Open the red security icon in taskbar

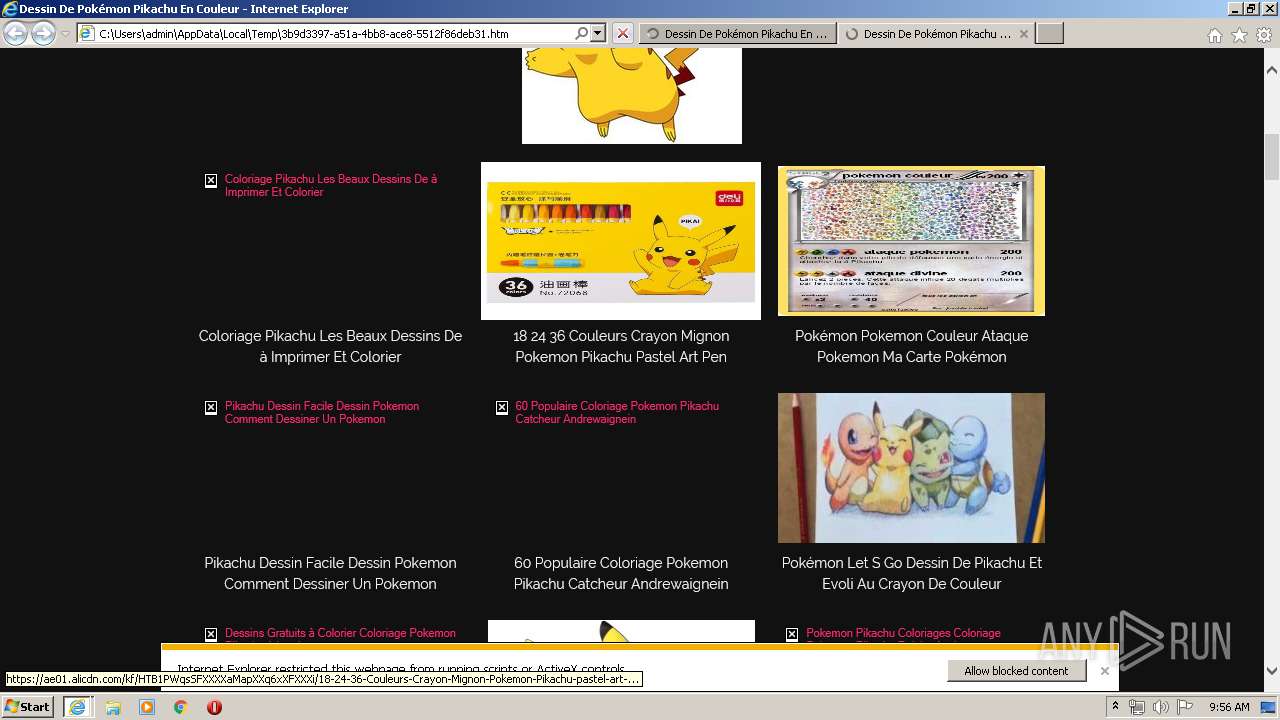tap(214, 707)
